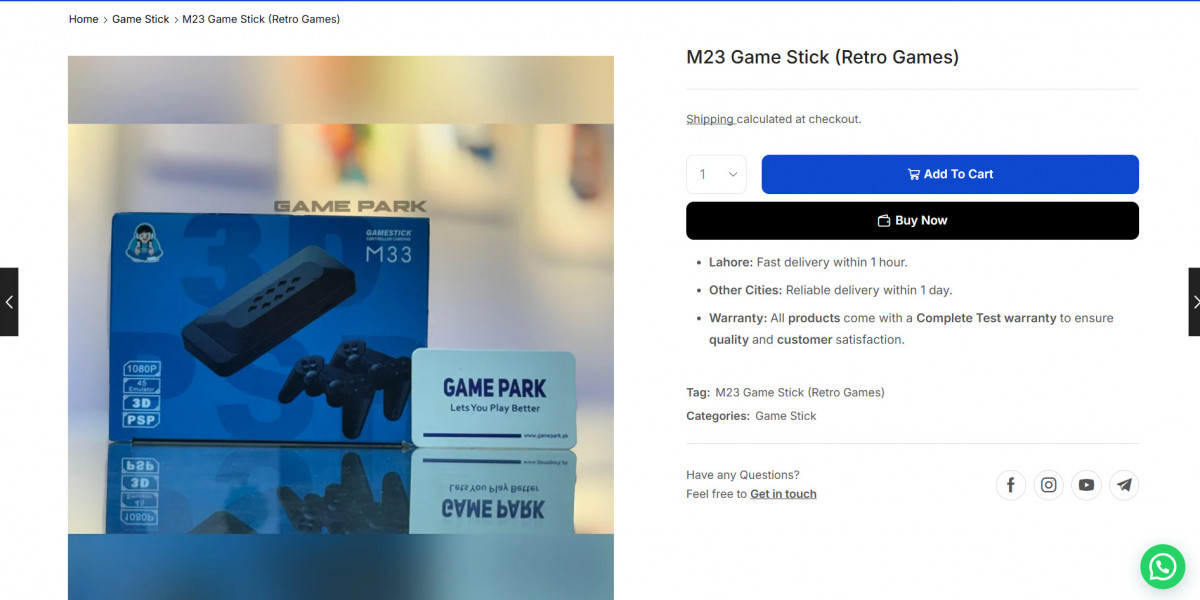
Task: Open the Instagram social icon
Action: (1049, 485)
